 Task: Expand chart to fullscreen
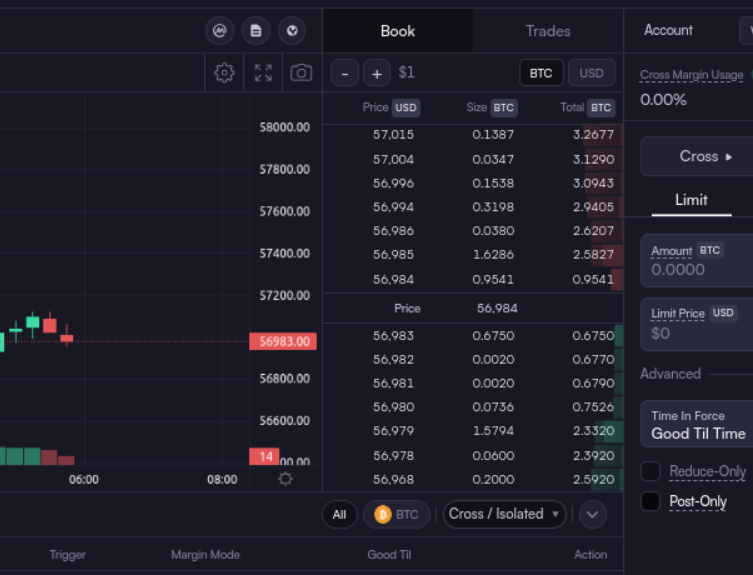pyautogui.click(x=263, y=73)
